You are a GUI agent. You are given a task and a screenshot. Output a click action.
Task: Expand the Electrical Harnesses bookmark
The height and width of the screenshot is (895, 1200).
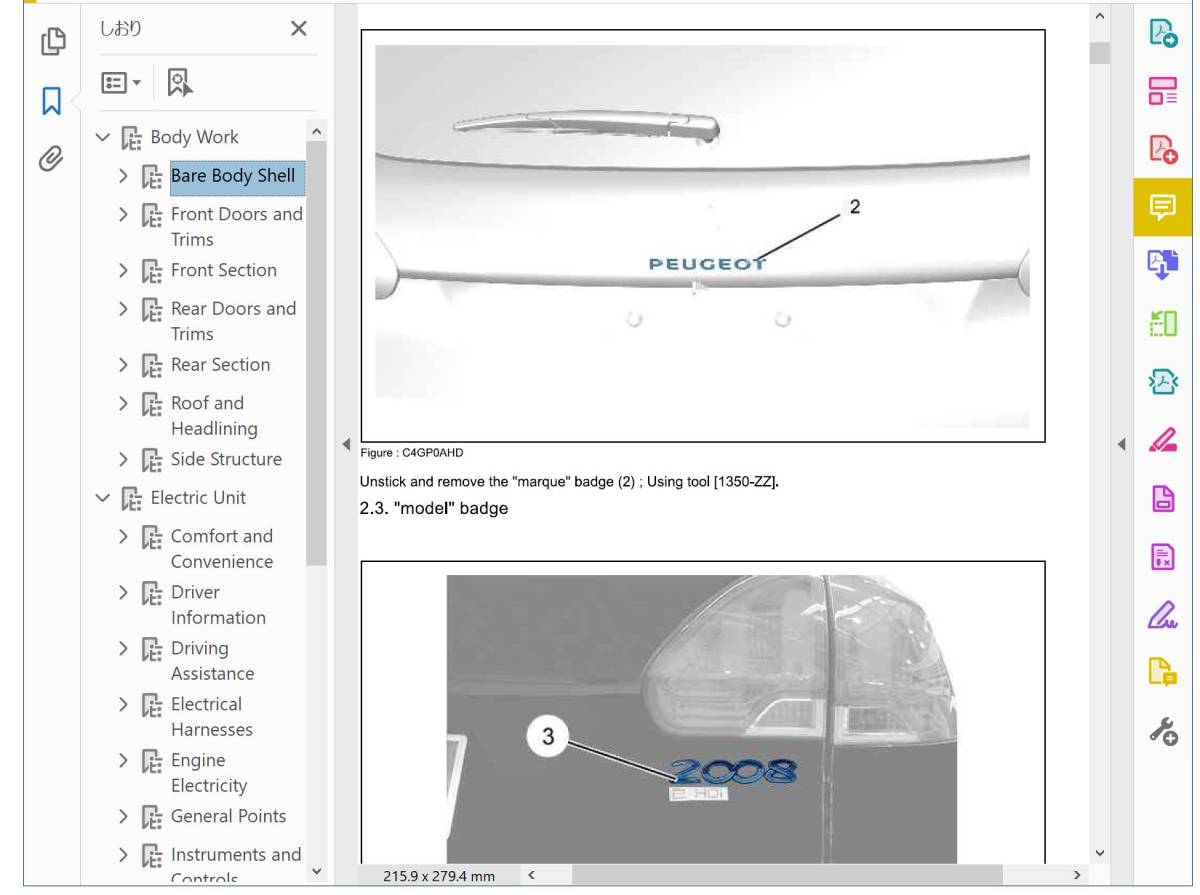(x=123, y=704)
